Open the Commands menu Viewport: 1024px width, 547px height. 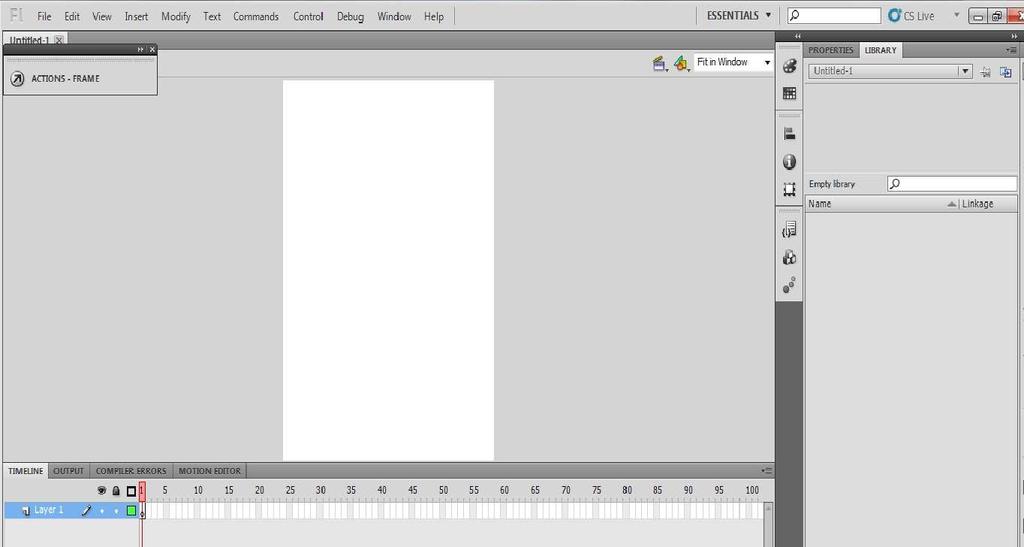pyautogui.click(x=256, y=16)
